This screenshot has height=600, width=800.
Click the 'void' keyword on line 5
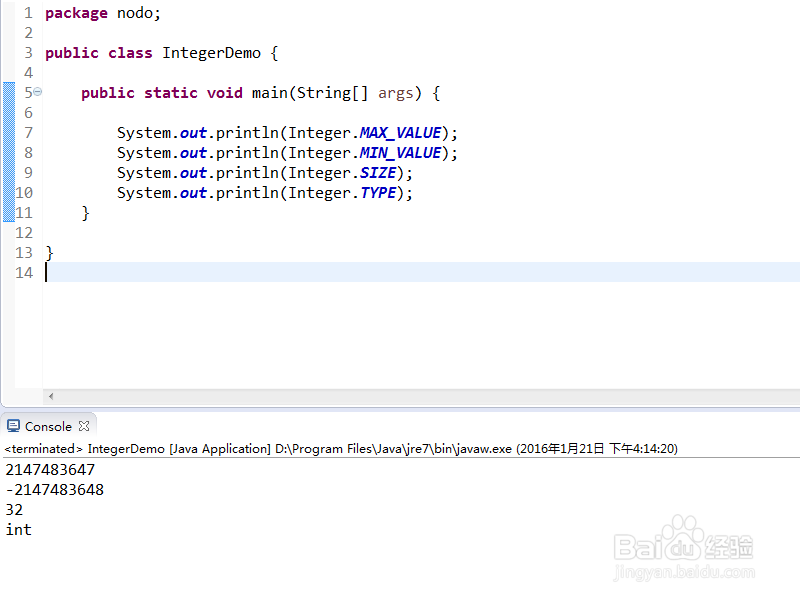224,93
